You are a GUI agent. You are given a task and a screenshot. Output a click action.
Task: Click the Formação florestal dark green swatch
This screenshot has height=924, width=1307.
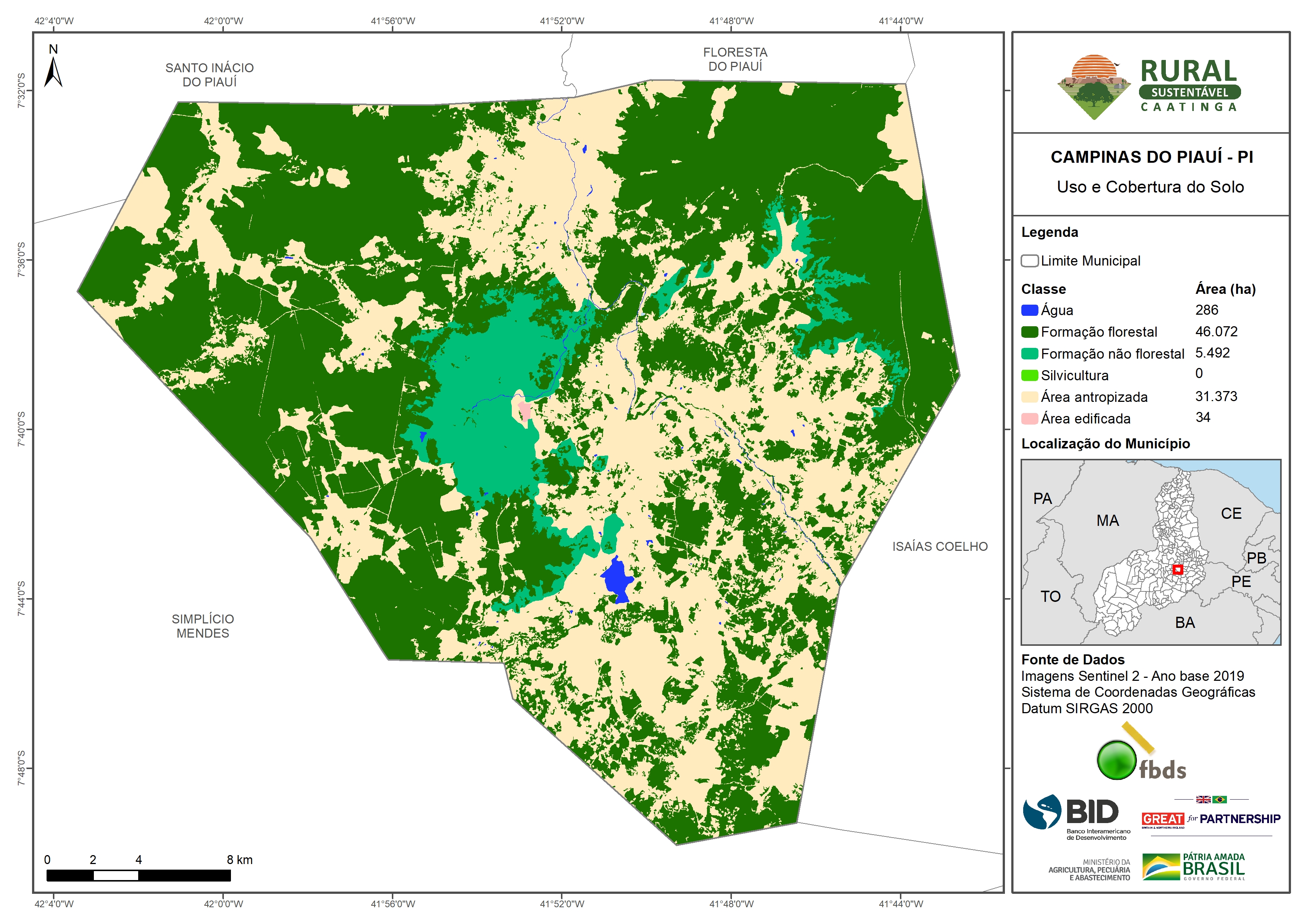coord(1029,332)
